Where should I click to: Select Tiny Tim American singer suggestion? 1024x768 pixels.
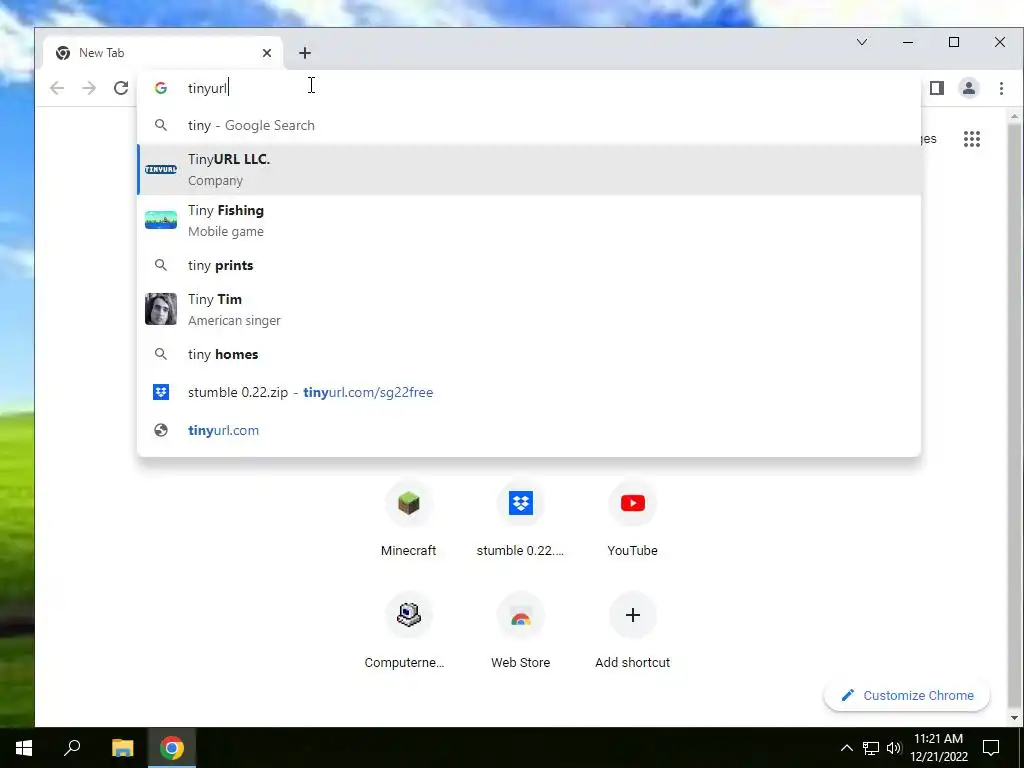tap(529, 309)
